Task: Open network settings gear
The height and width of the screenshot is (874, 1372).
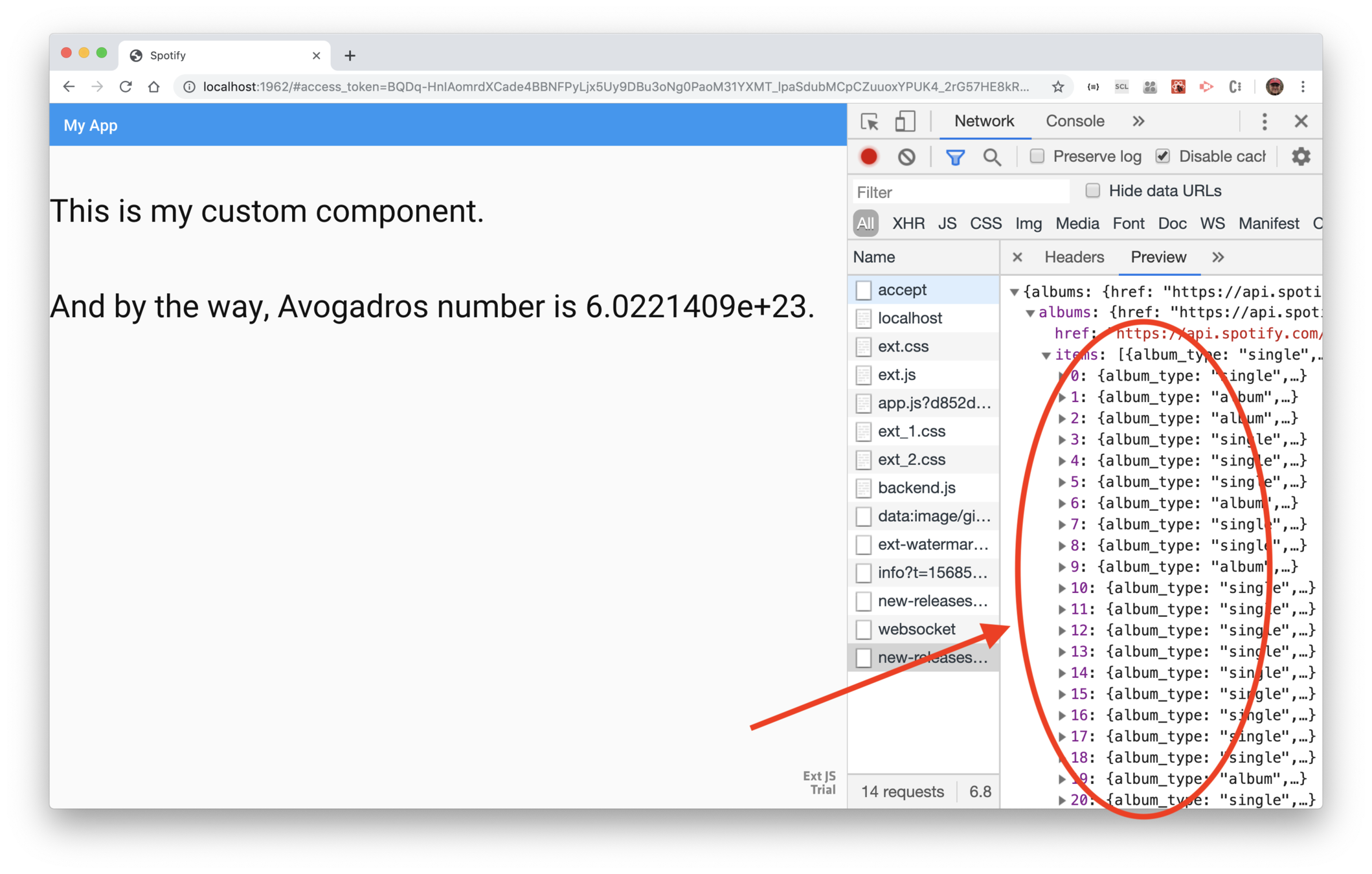Action: [1300, 157]
